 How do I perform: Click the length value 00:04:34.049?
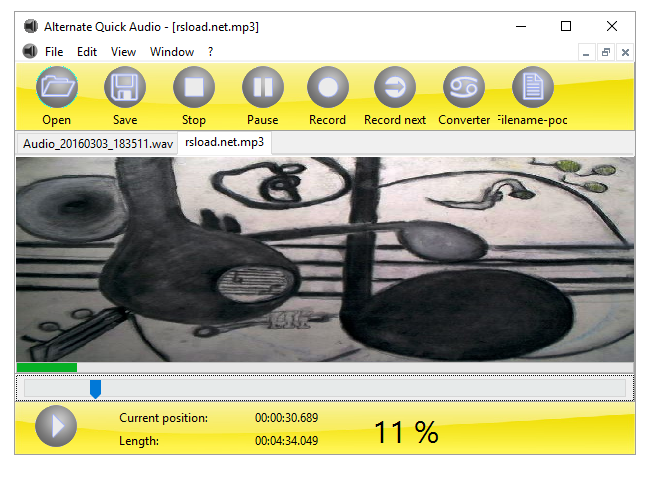286,441
